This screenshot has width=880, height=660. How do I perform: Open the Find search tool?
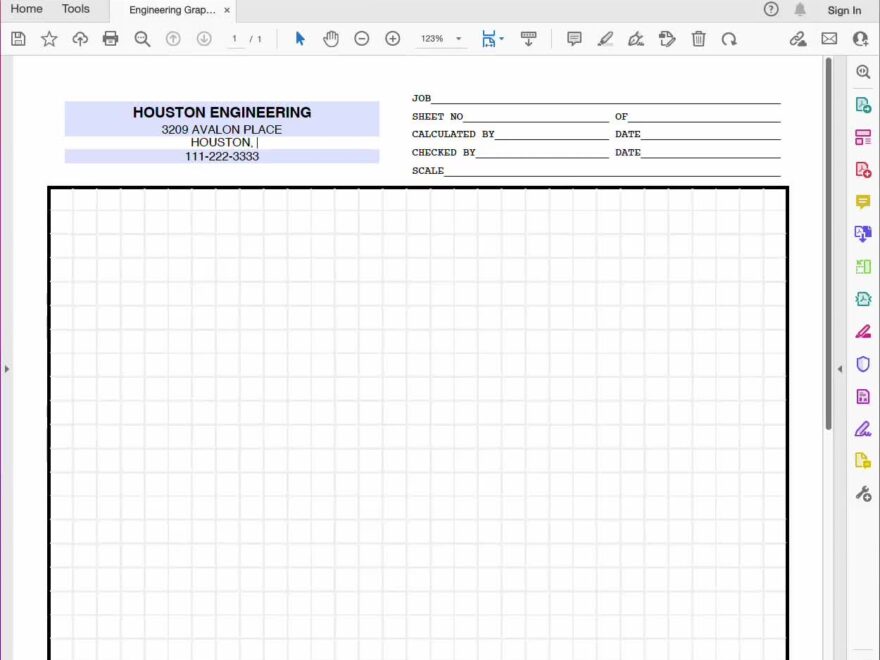tap(142, 39)
